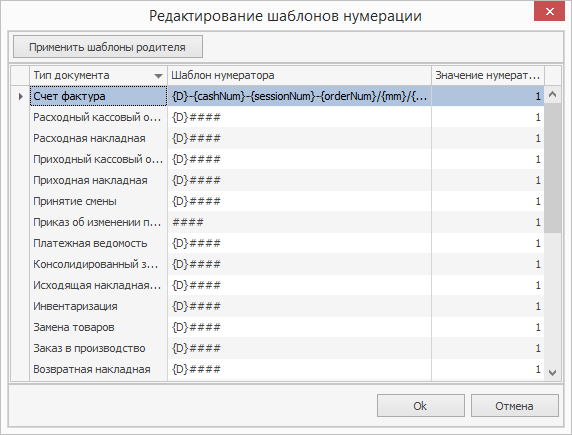Click the 'Шаблон нумератора' column header
Viewport: 572px width, 435px height.
[x=299, y=75]
